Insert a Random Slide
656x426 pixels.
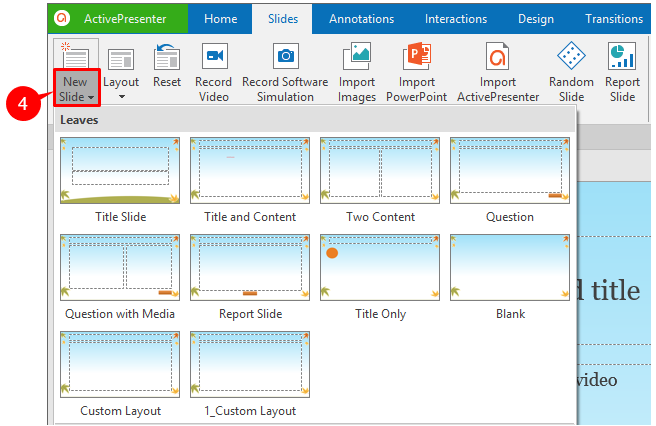click(571, 72)
